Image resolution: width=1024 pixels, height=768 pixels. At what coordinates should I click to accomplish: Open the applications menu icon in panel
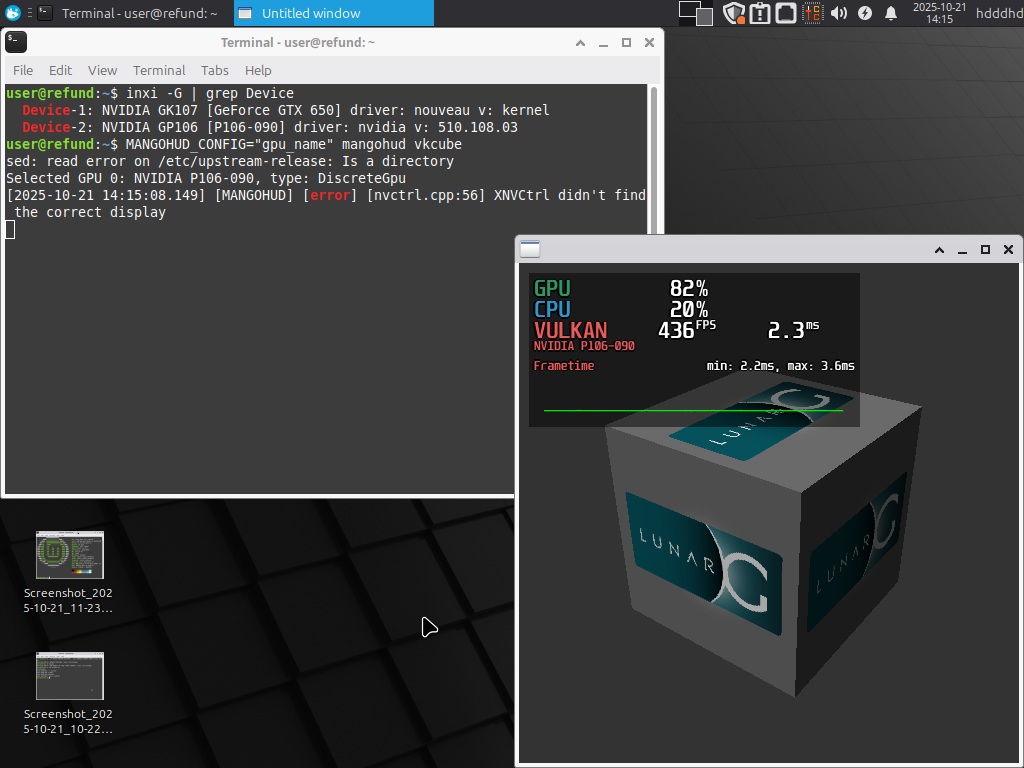pos(12,12)
